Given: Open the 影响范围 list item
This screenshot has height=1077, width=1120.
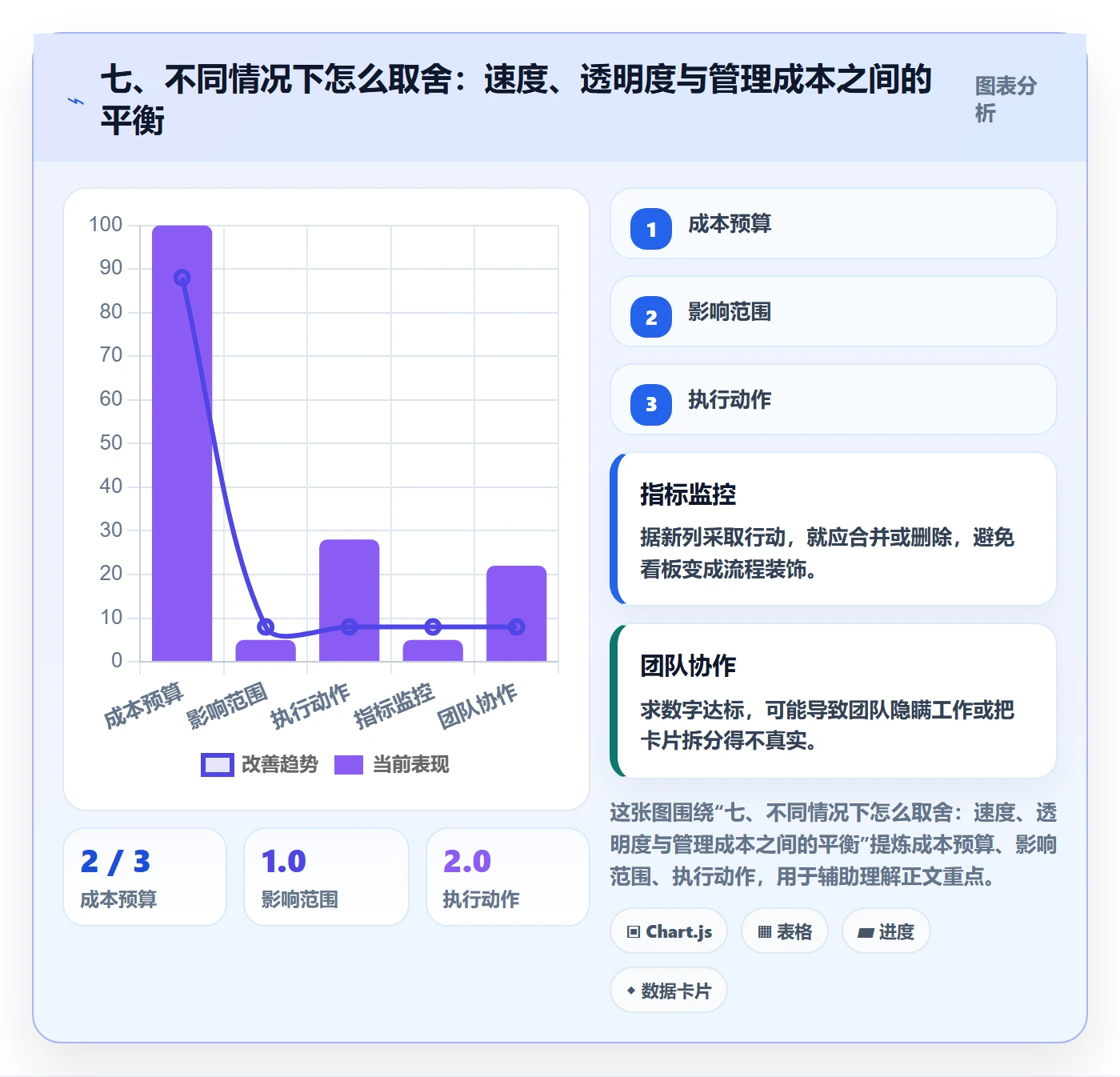Looking at the screenshot, I should (x=834, y=312).
